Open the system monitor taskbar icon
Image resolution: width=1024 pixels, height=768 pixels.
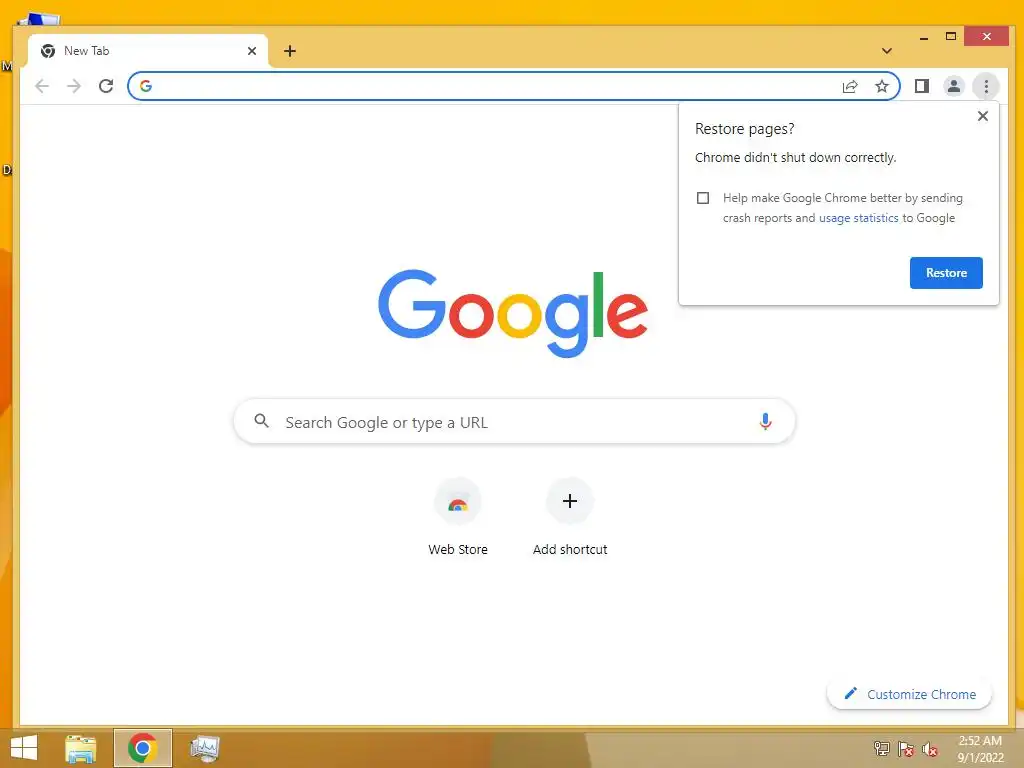(x=204, y=748)
